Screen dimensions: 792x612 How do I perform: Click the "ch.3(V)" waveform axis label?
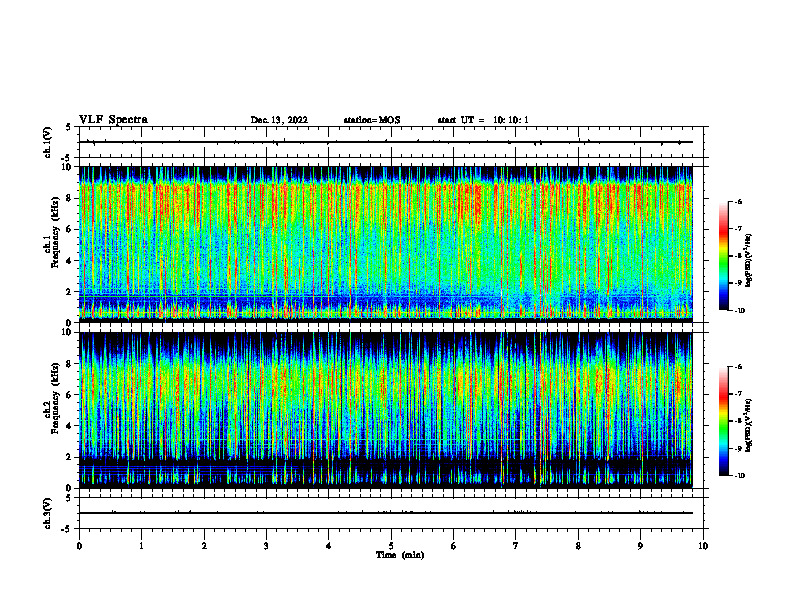48,513
